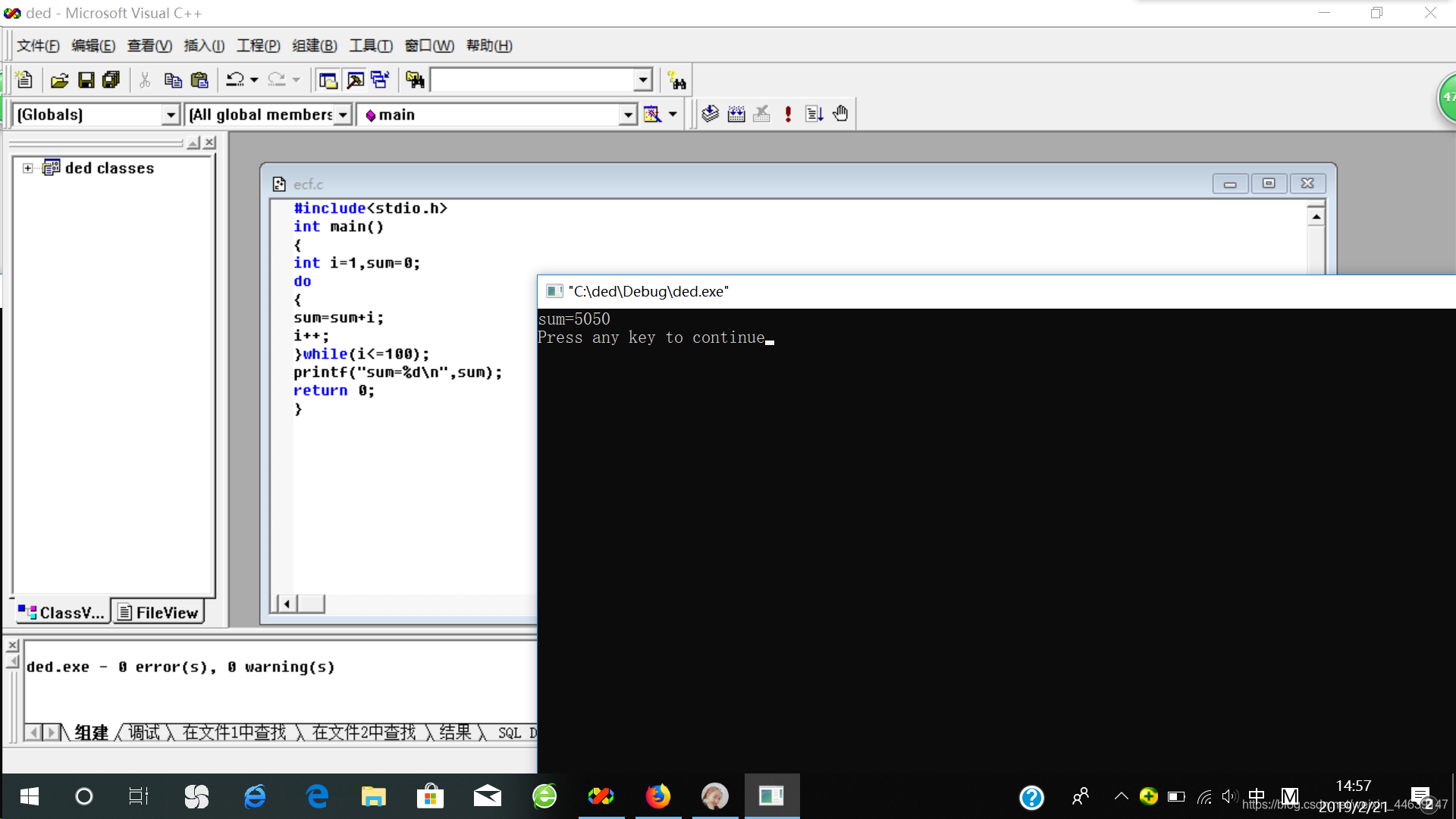Image resolution: width=1456 pixels, height=819 pixels.
Task: Open the main function members dropdown
Action: (628, 115)
